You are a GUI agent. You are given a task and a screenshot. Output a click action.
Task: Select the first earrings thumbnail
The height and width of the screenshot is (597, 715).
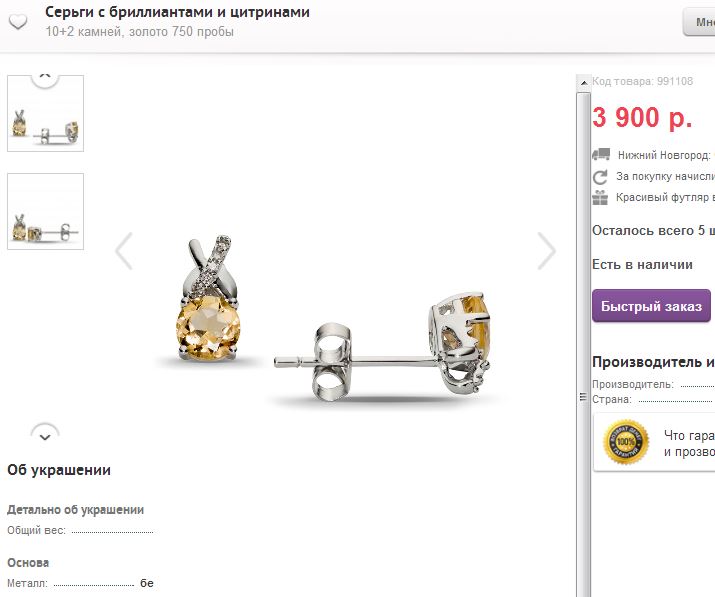[x=46, y=114]
